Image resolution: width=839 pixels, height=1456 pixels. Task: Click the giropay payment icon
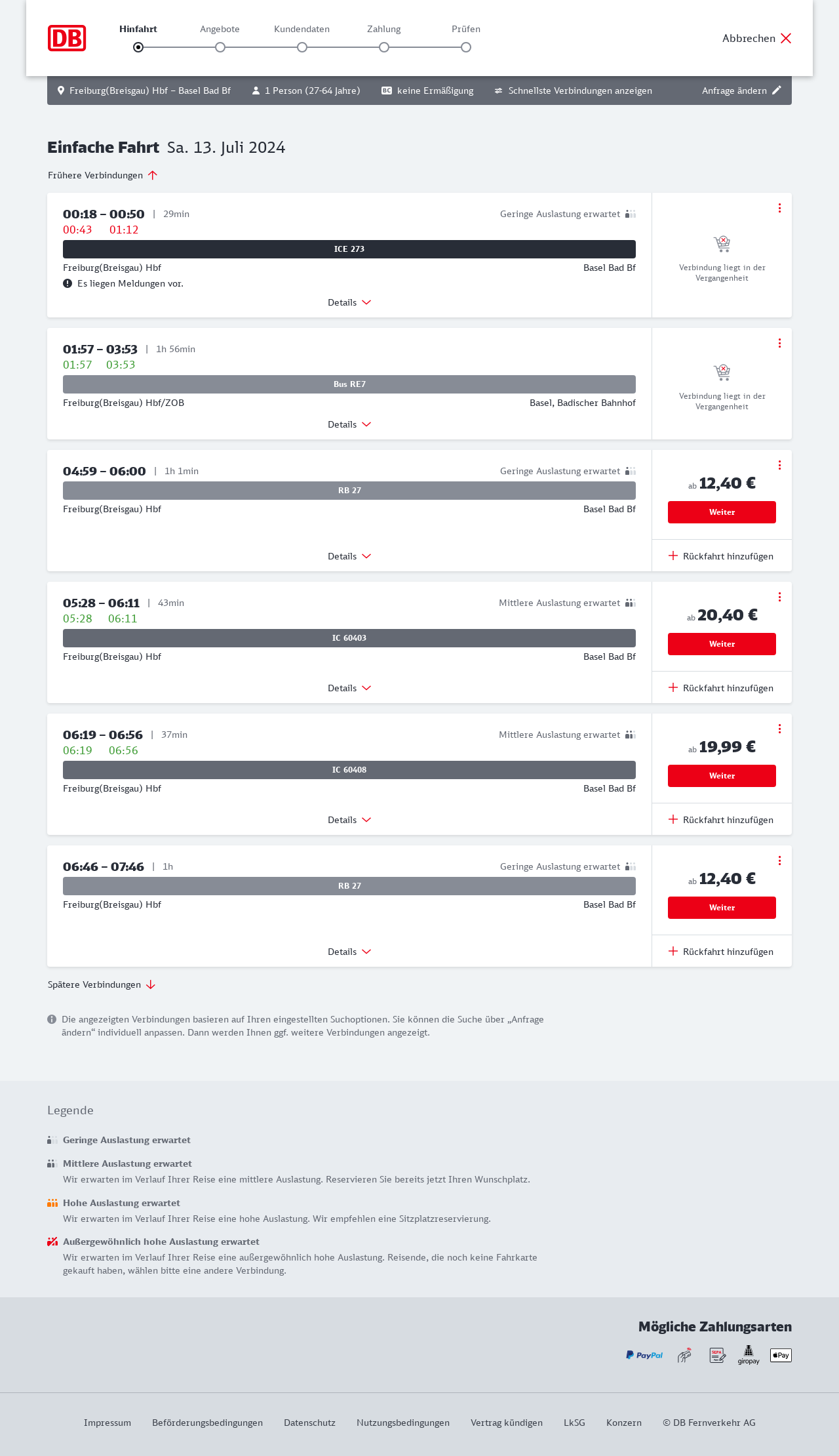[749, 1355]
